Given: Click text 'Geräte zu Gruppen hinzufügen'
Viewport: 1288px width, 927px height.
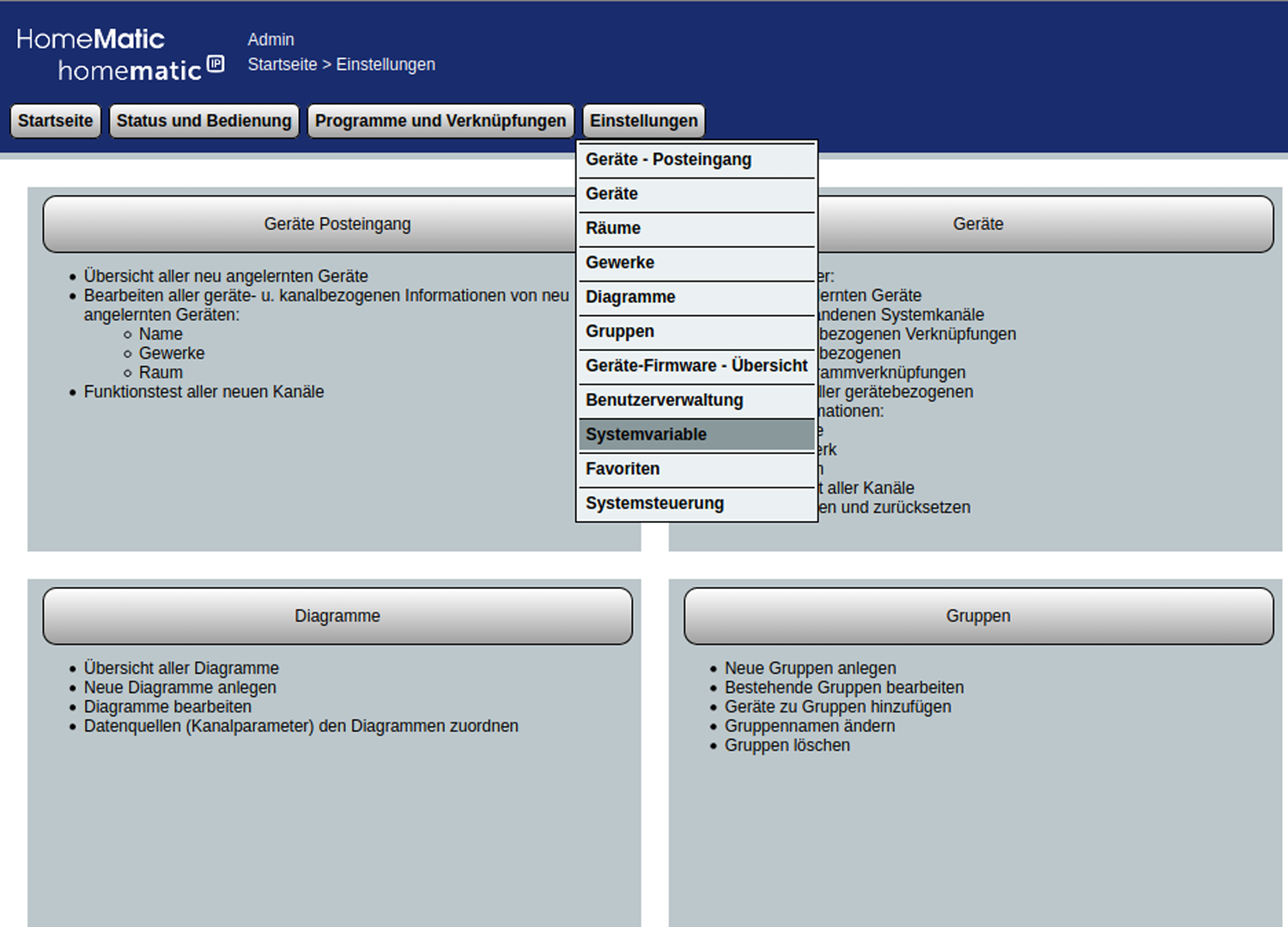Looking at the screenshot, I should (x=838, y=706).
